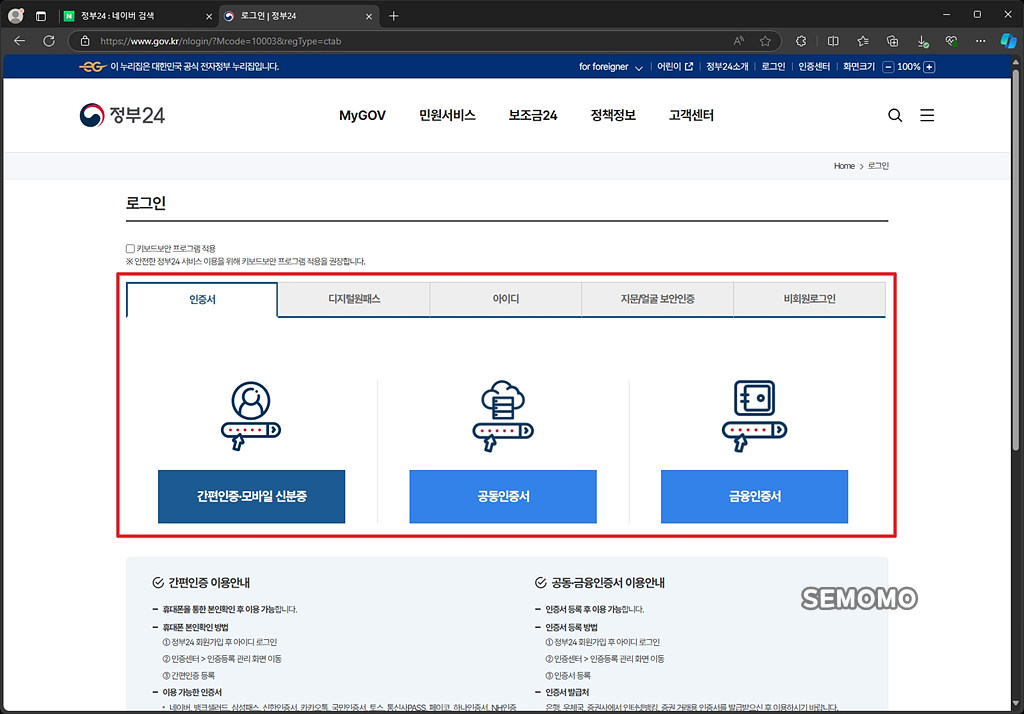Screen dimensions: 1024x714
Task: Click the 금융인증서 button
Action: (x=754, y=496)
